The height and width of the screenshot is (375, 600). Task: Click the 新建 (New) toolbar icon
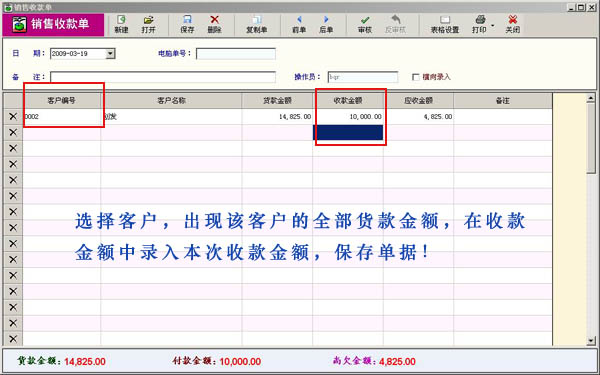[x=121, y=24]
